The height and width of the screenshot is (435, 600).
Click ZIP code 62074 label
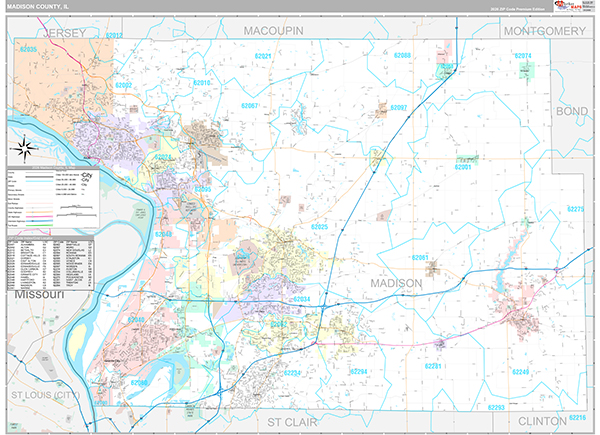pos(521,56)
